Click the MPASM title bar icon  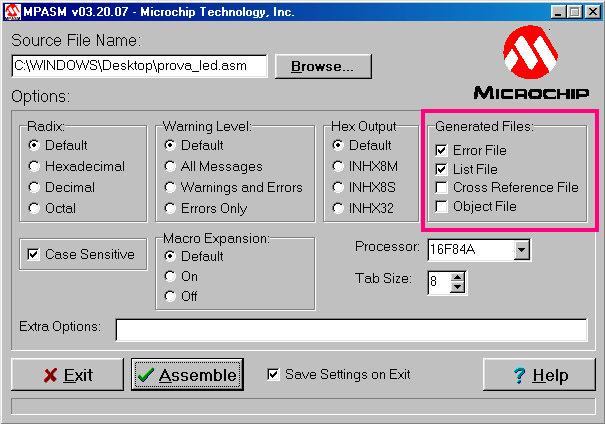tap(12, 12)
